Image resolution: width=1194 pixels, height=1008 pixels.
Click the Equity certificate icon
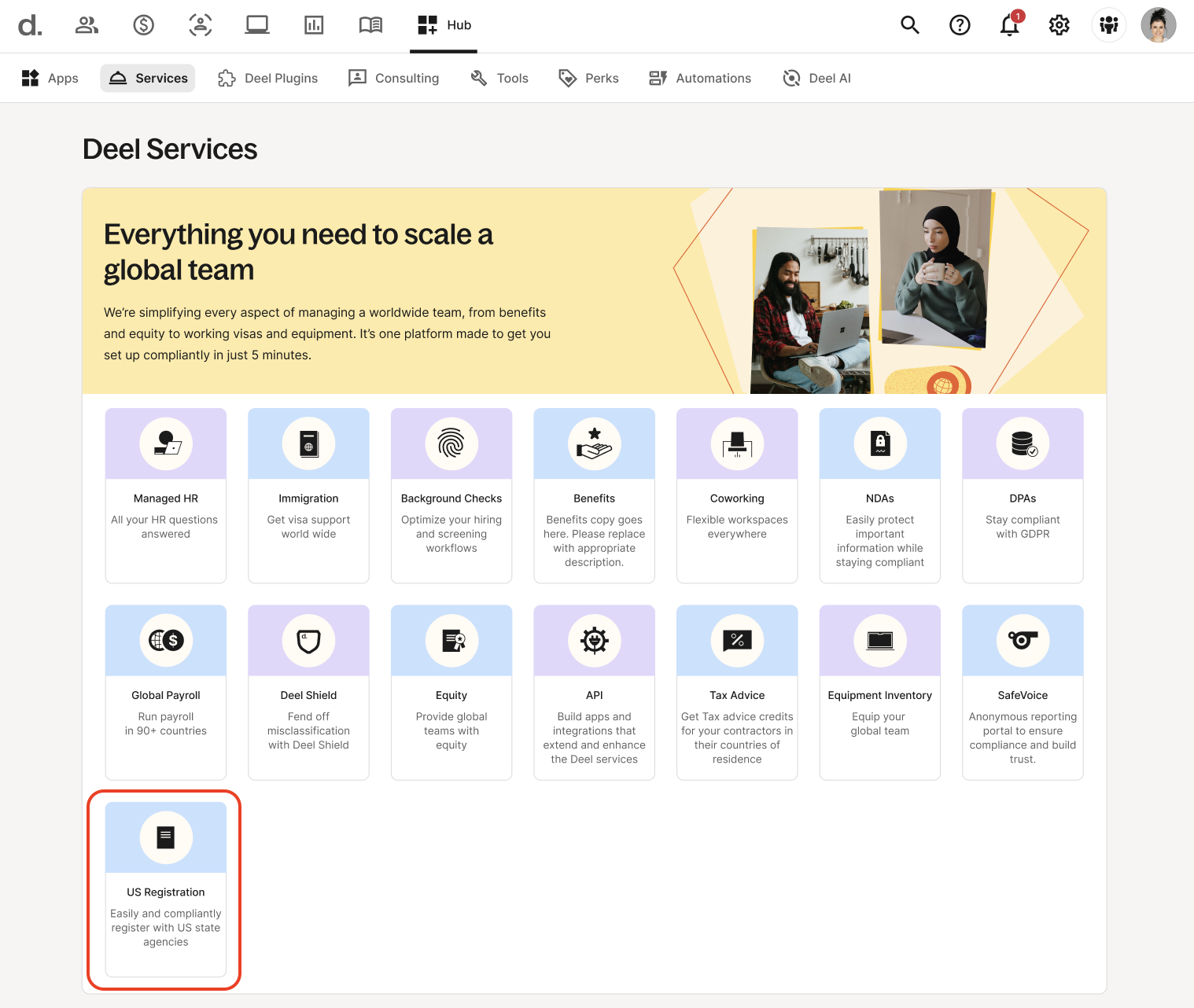point(451,641)
